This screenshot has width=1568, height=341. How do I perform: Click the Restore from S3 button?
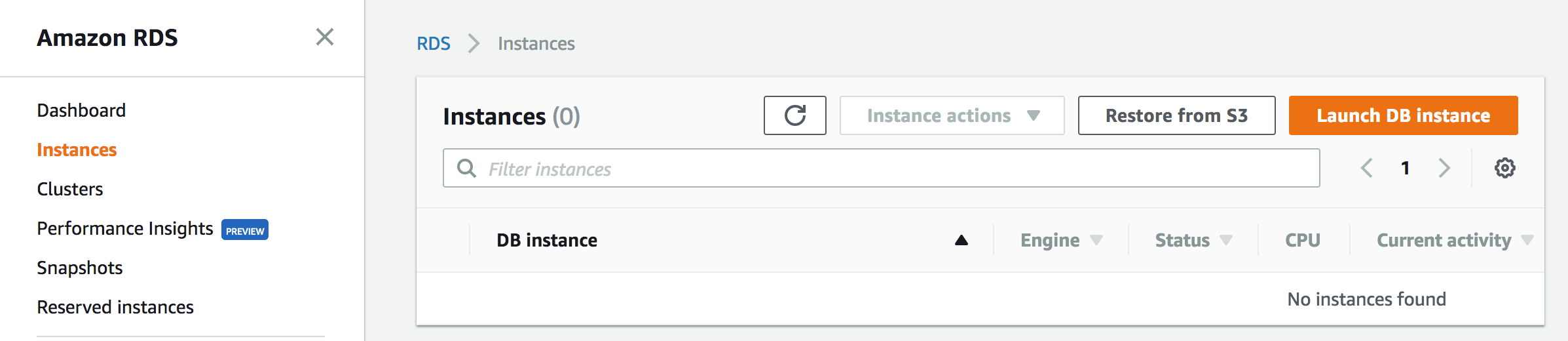(1176, 115)
